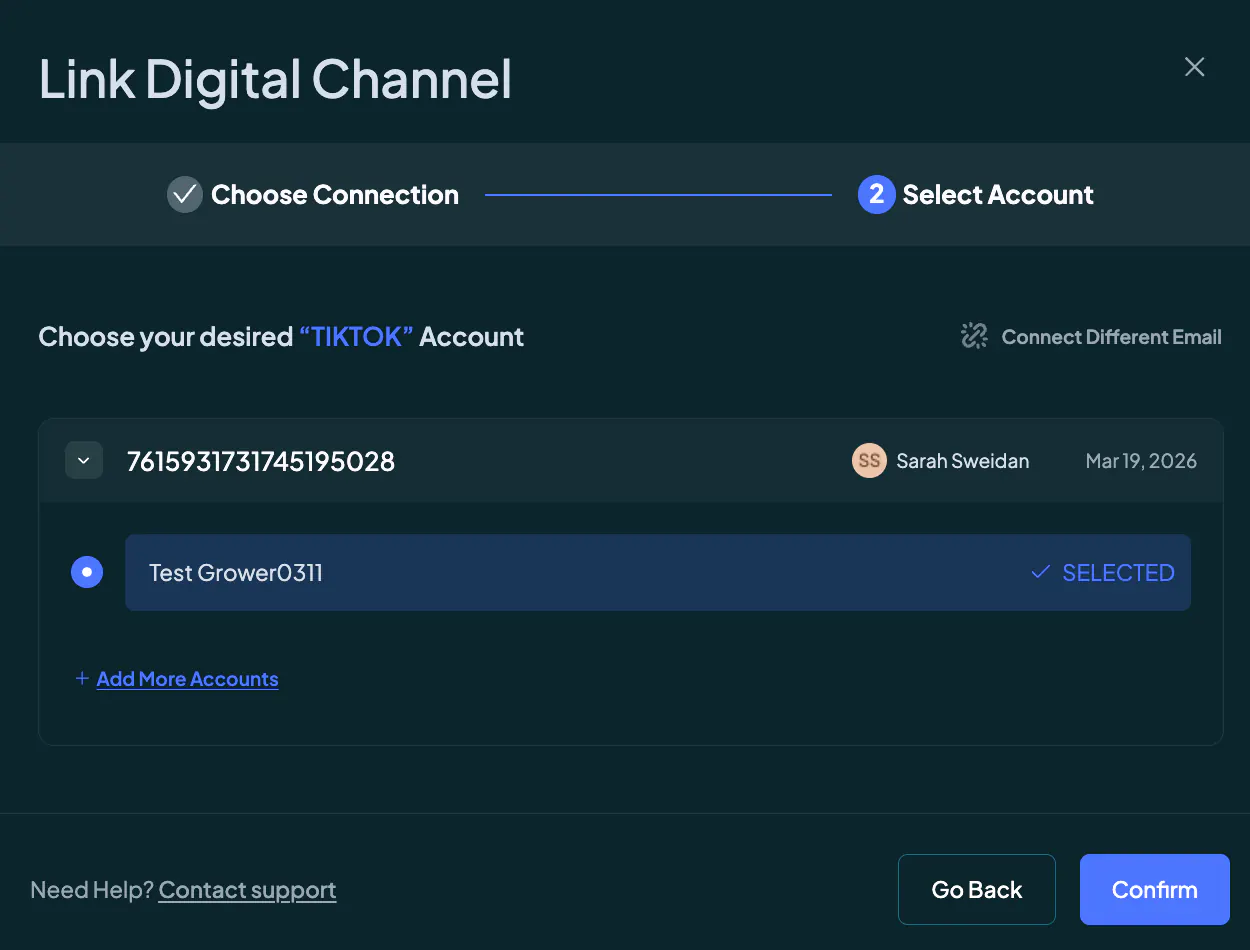This screenshot has height=950, width=1250.
Task: Confirm the selected TikTok account
Action: tap(1155, 889)
